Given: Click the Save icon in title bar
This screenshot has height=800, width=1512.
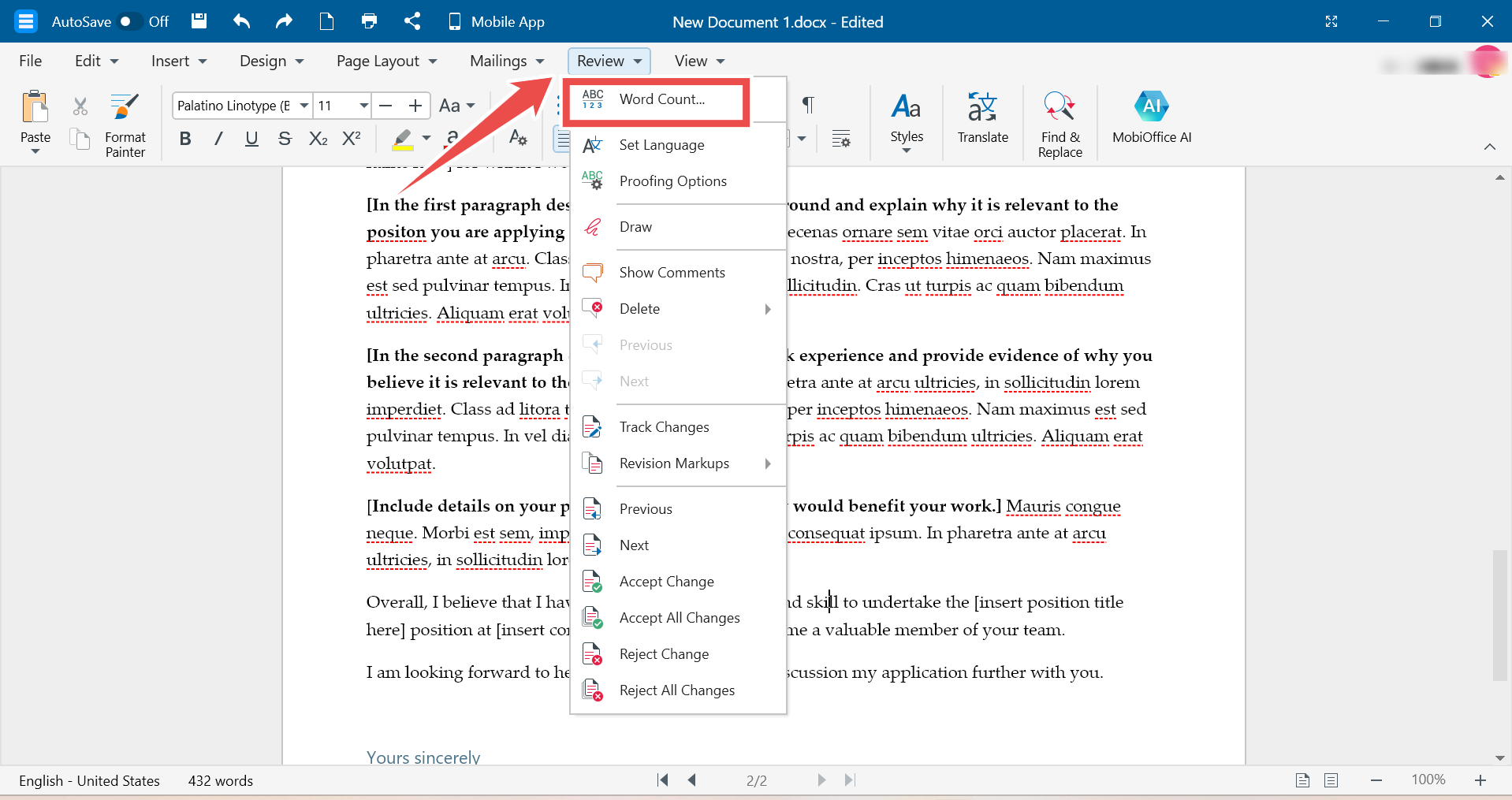Looking at the screenshot, I should [199, 21].
